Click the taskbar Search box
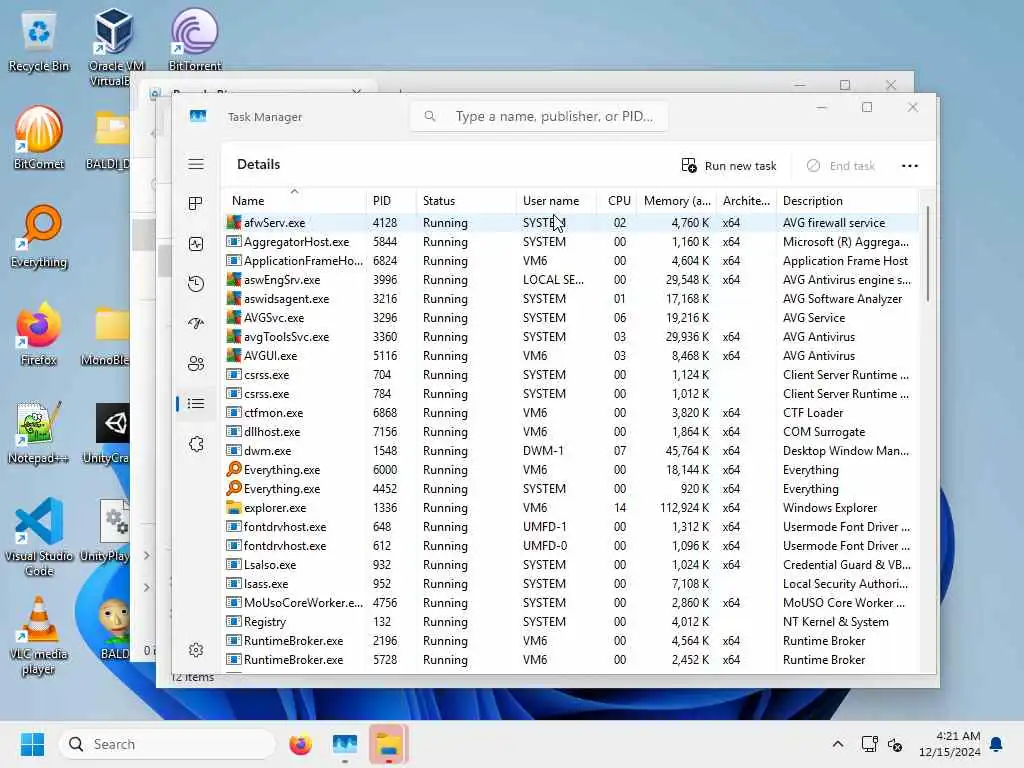Image resolution: width=1024 pixels, height=768 pixels. [x=167, y=744]
